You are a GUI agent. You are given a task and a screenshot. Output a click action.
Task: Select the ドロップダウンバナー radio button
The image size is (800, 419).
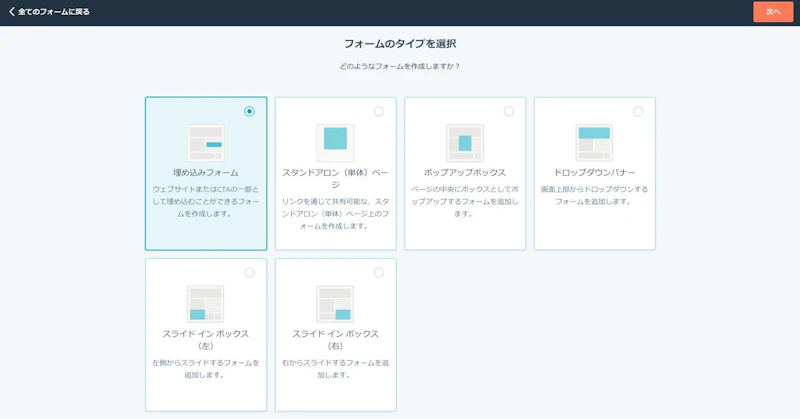pyautogui.click(x=638, y=111)
